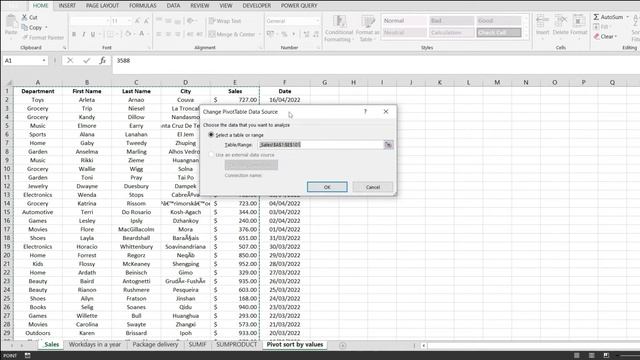
Task: Switch to the Sales sheet tab
Action: (51, 344)
